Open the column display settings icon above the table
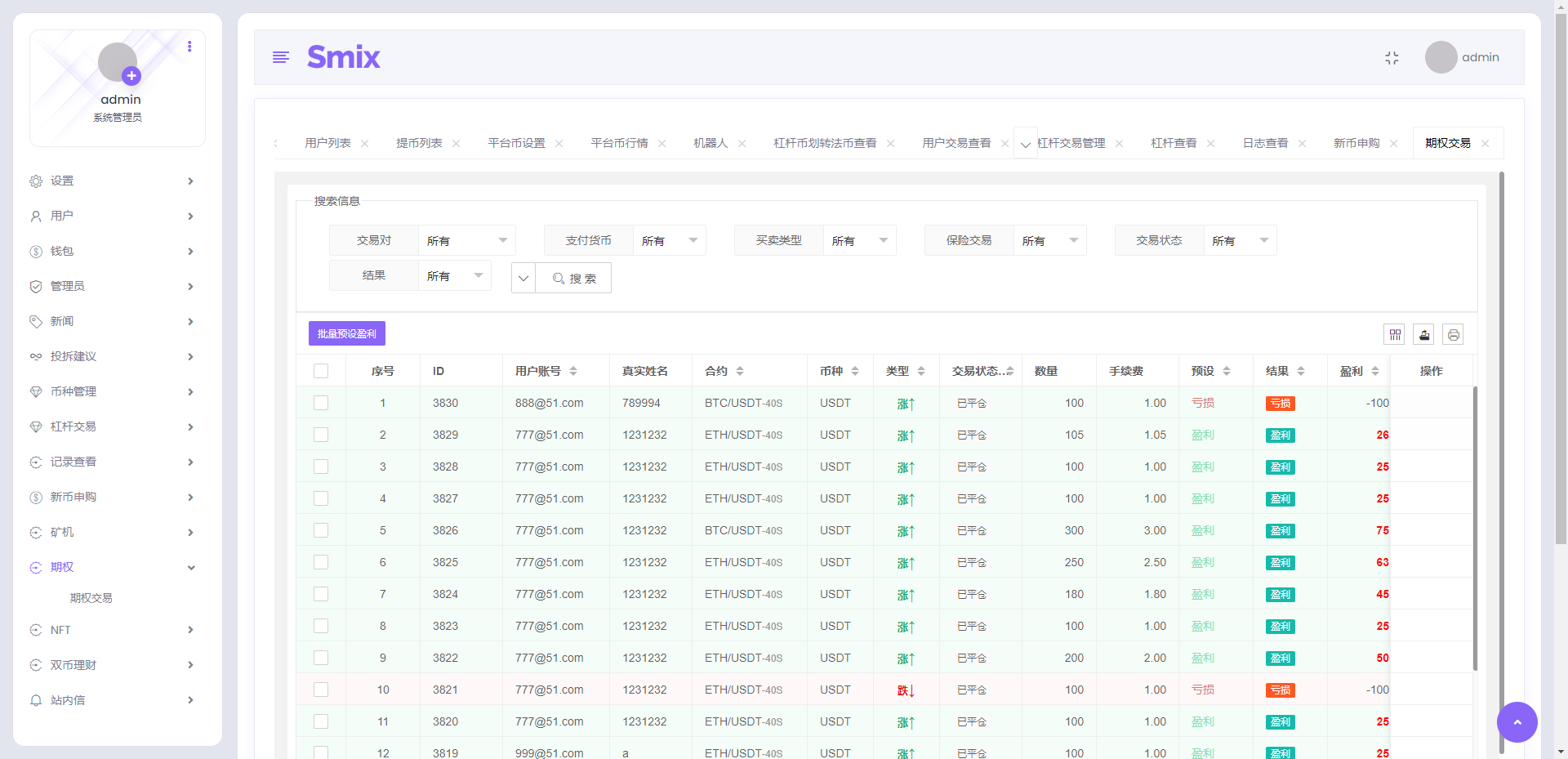The width and height of the screenshot is (1568, 759). click(1395, 334)
